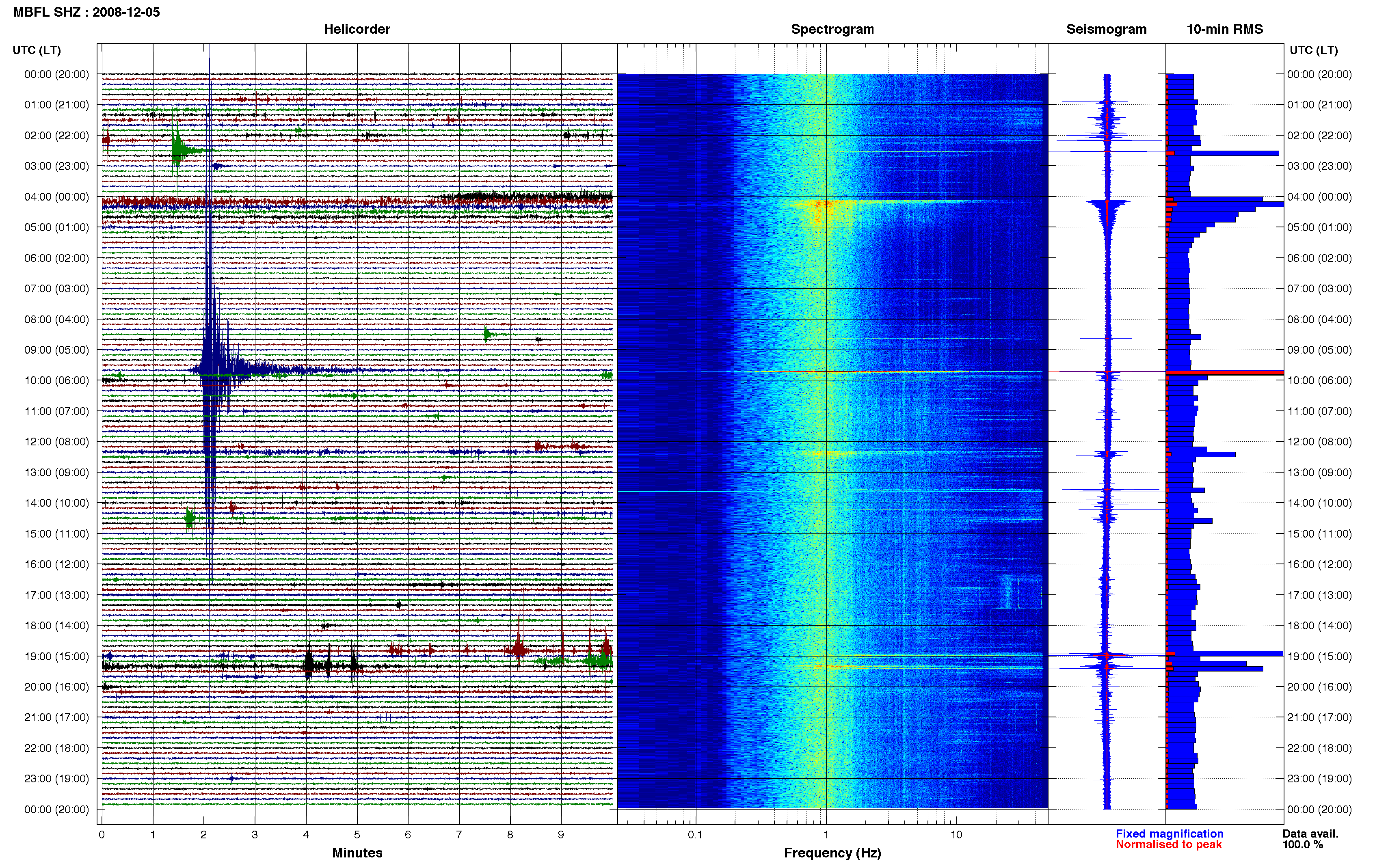Click the '0.1' frequency tick label
This screenshot has width=1388, height=868.
(x=695, y=835)
